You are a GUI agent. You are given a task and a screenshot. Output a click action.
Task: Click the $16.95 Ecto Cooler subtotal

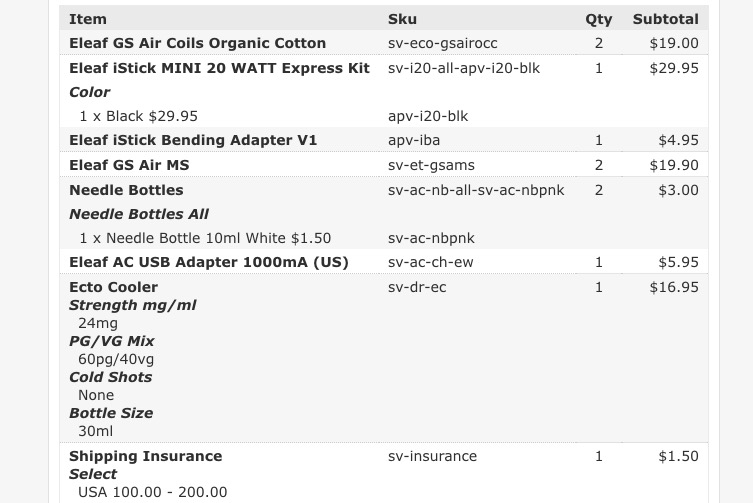pos(674,287)
